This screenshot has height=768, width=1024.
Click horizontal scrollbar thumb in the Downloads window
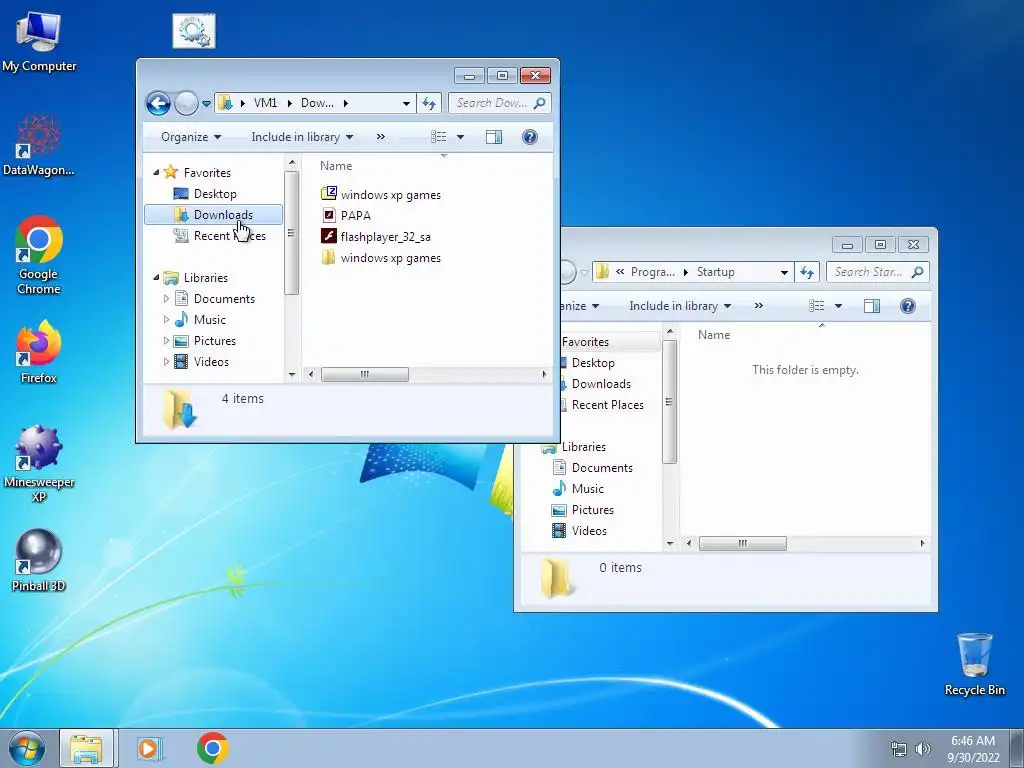pos(365,374)
